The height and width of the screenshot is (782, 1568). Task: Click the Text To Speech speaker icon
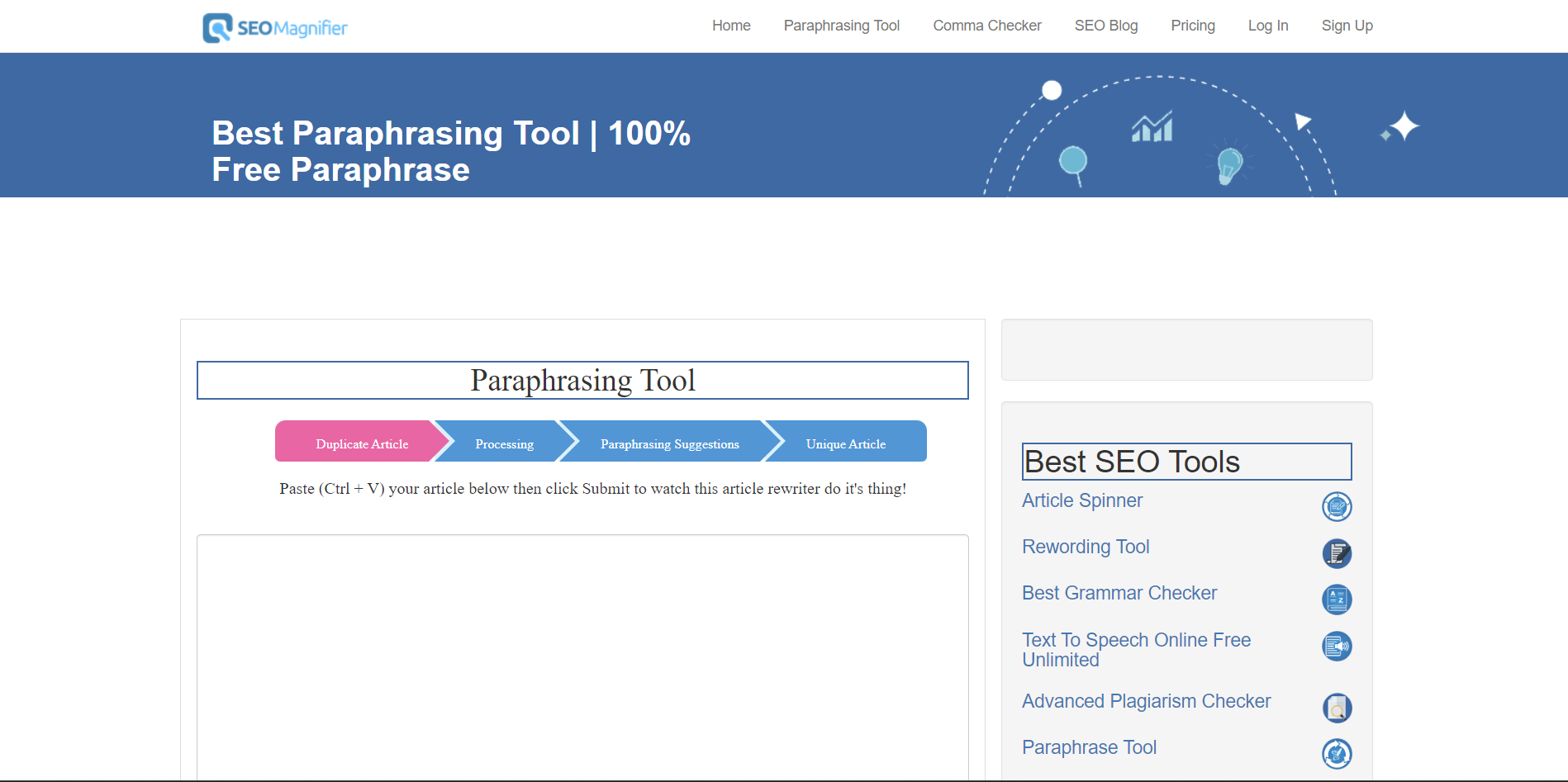[1337, 646]
